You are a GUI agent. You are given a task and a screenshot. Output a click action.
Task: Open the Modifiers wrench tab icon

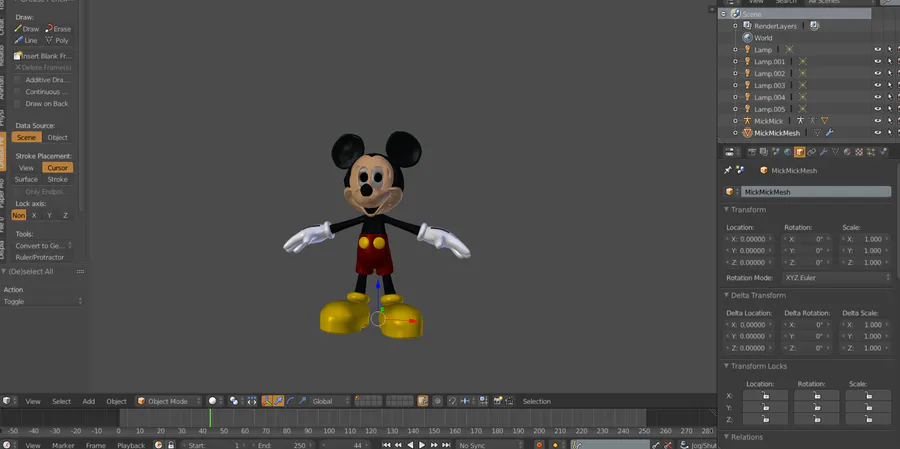tap(824, 152)
